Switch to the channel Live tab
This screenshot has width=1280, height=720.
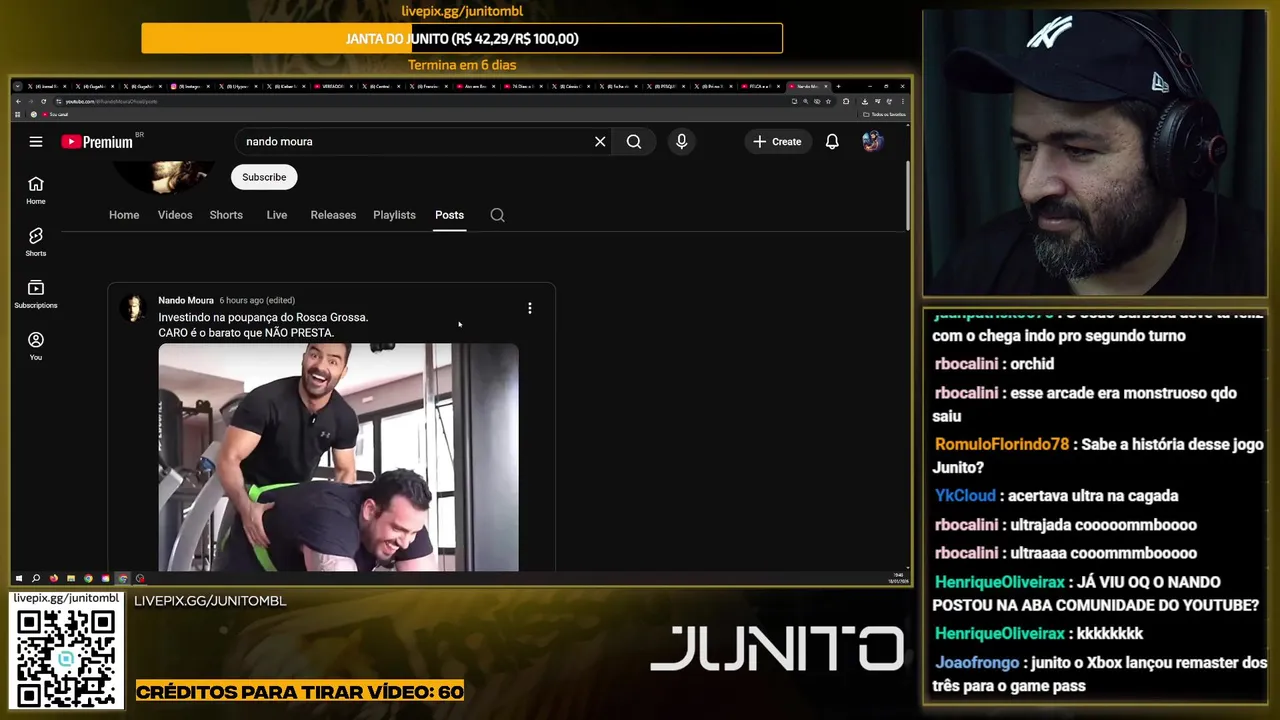click(277, 215)
